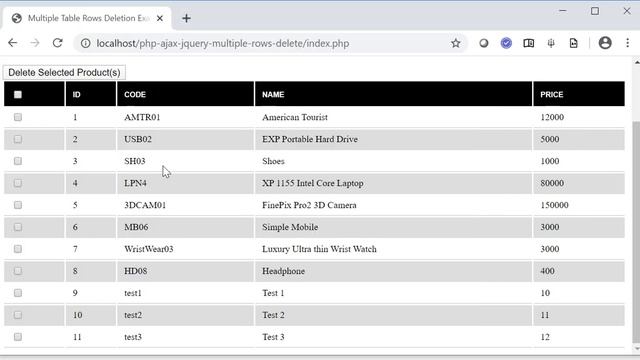Click the HD08 code cell

click(x=185, y=271)
